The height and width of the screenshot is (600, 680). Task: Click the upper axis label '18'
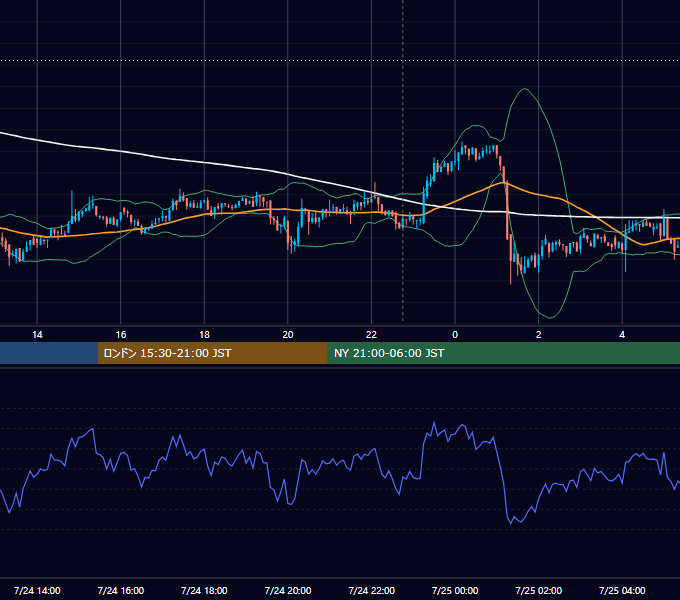tap(204, 335)
